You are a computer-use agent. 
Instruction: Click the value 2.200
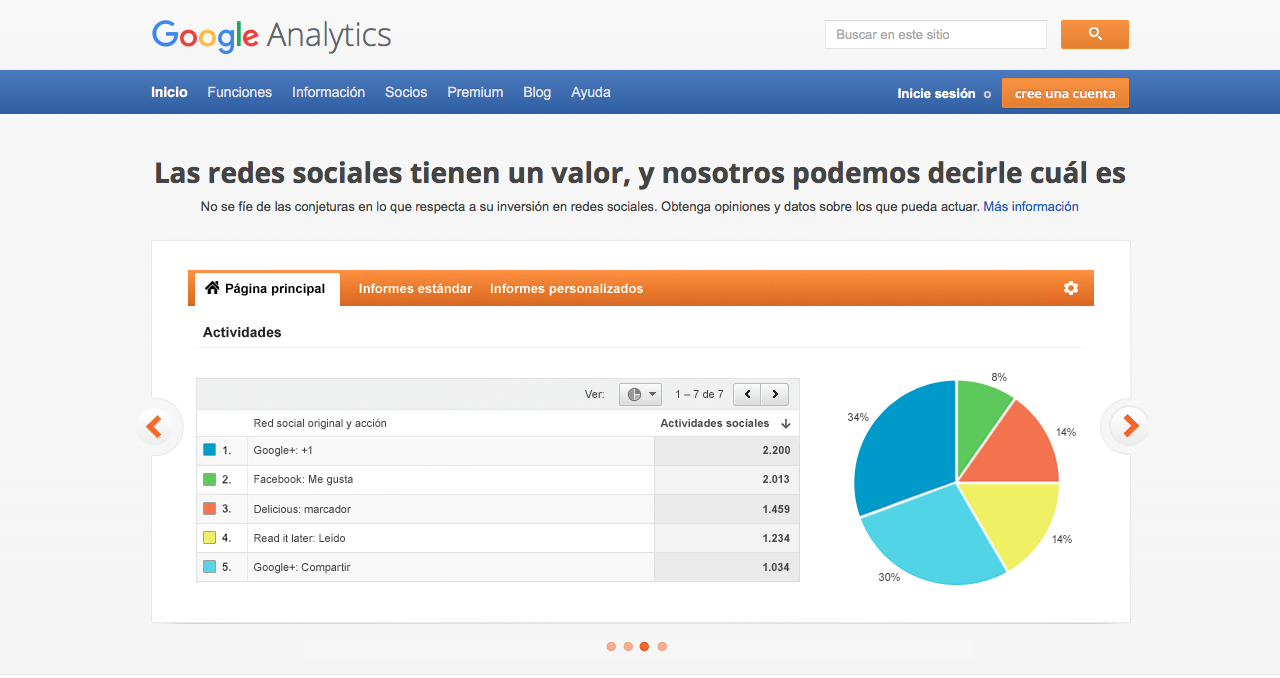point(776,451)
